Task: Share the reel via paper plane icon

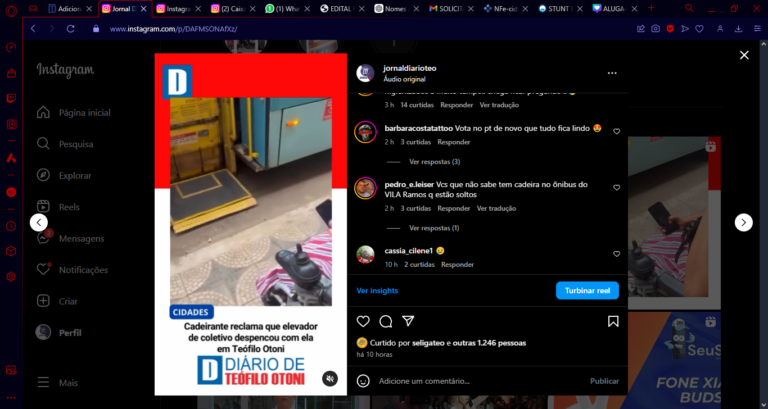Action: pos(408,321)
